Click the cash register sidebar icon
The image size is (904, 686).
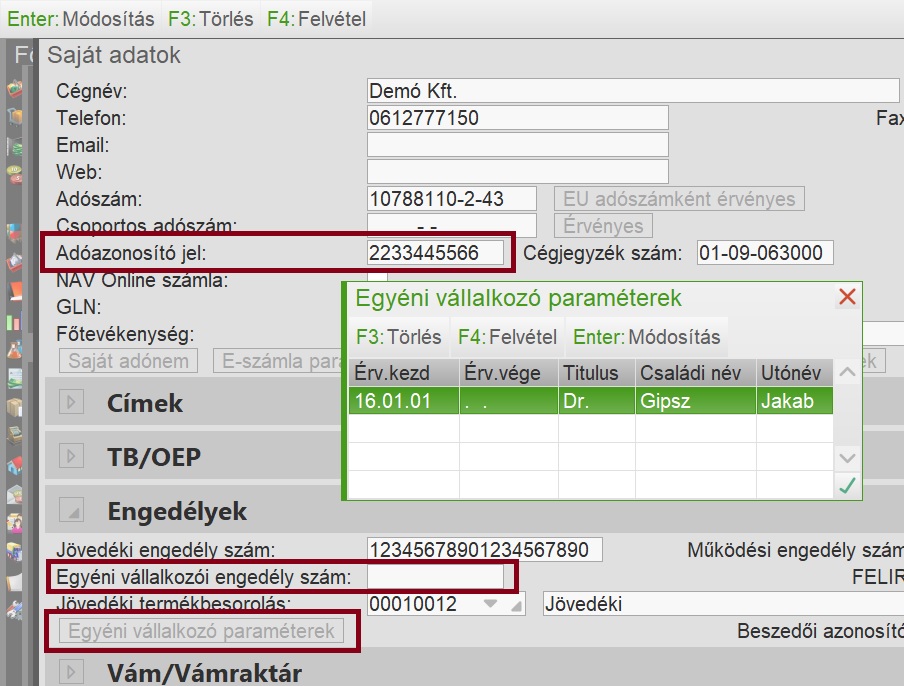pos(14,435)
